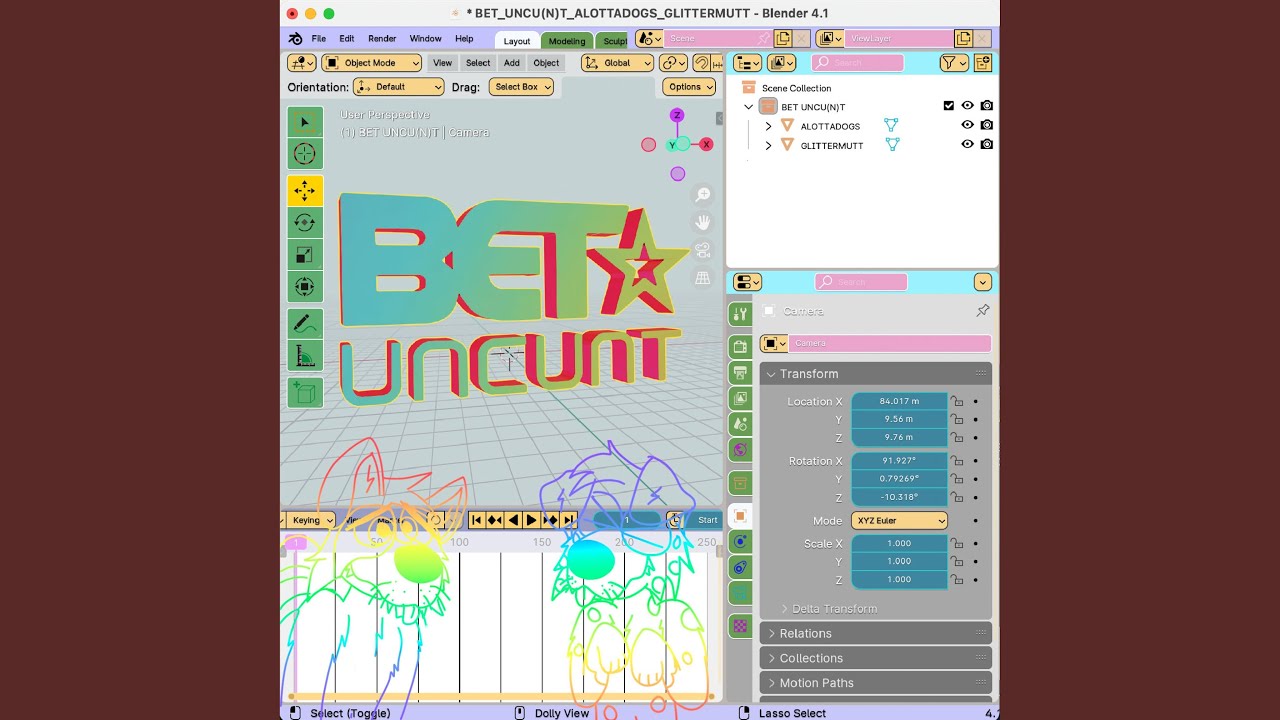Viewport: 1280px width, 720px height.
Task: Click the viewport zoom magnifier icon
Action: (703, 195)
